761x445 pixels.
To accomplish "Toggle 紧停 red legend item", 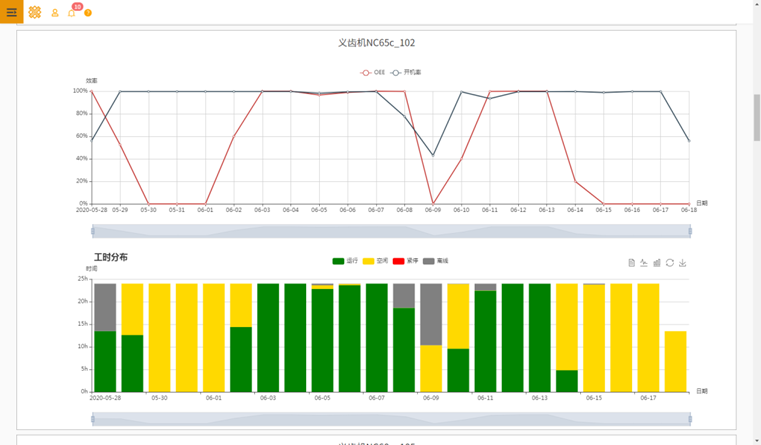I will click(x=405, y=261).
